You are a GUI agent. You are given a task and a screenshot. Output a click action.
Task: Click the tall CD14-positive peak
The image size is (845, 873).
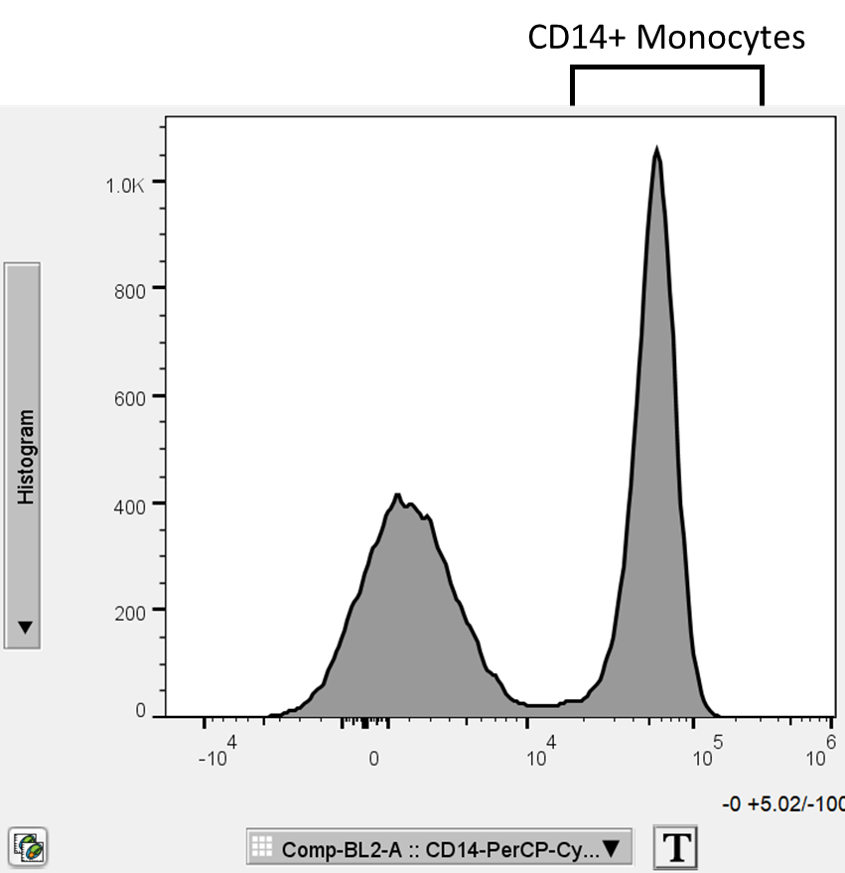pos(657,200)
